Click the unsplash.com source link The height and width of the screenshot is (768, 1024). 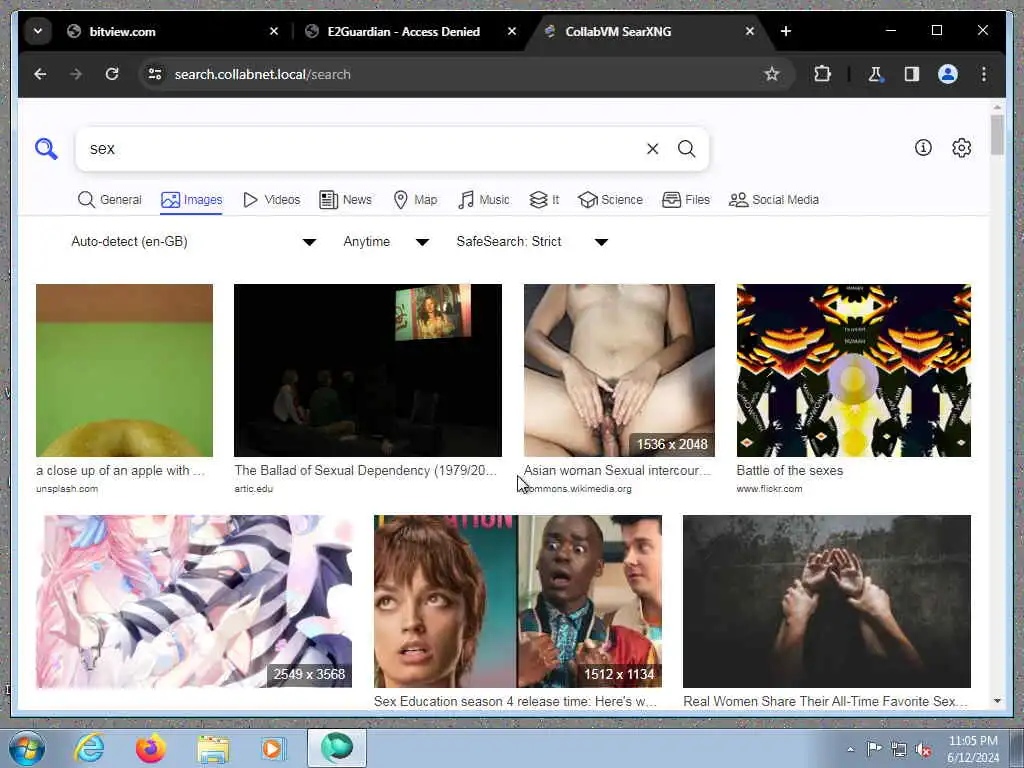coord(67,488)
